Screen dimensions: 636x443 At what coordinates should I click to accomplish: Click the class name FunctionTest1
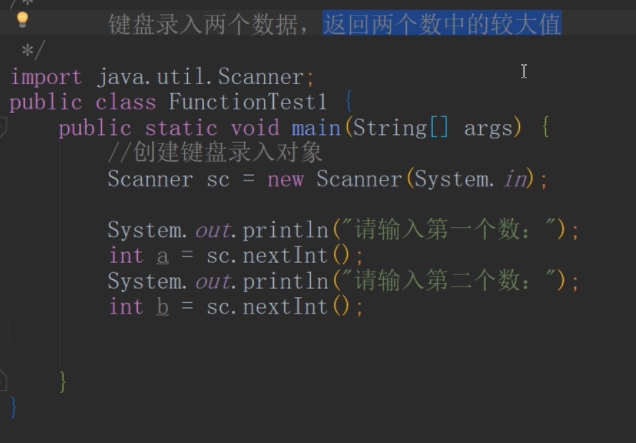[x=252, y=102]
